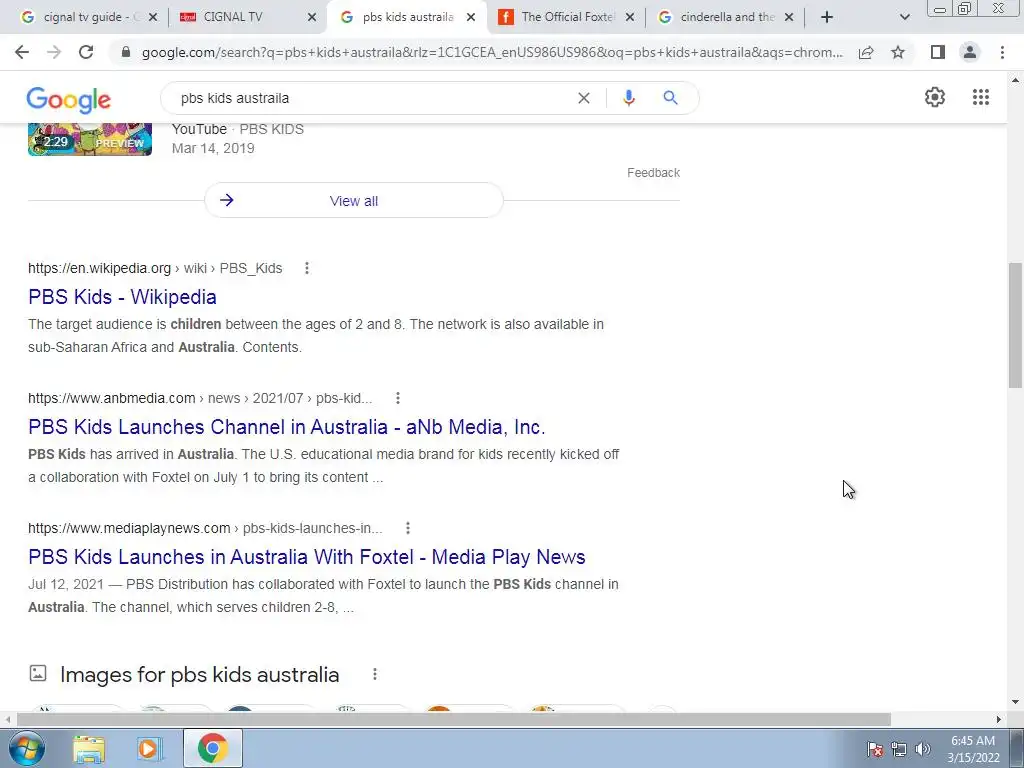Open the Action Center flag icon
The height and width of the screenshot is (768, 1024).
874,749
